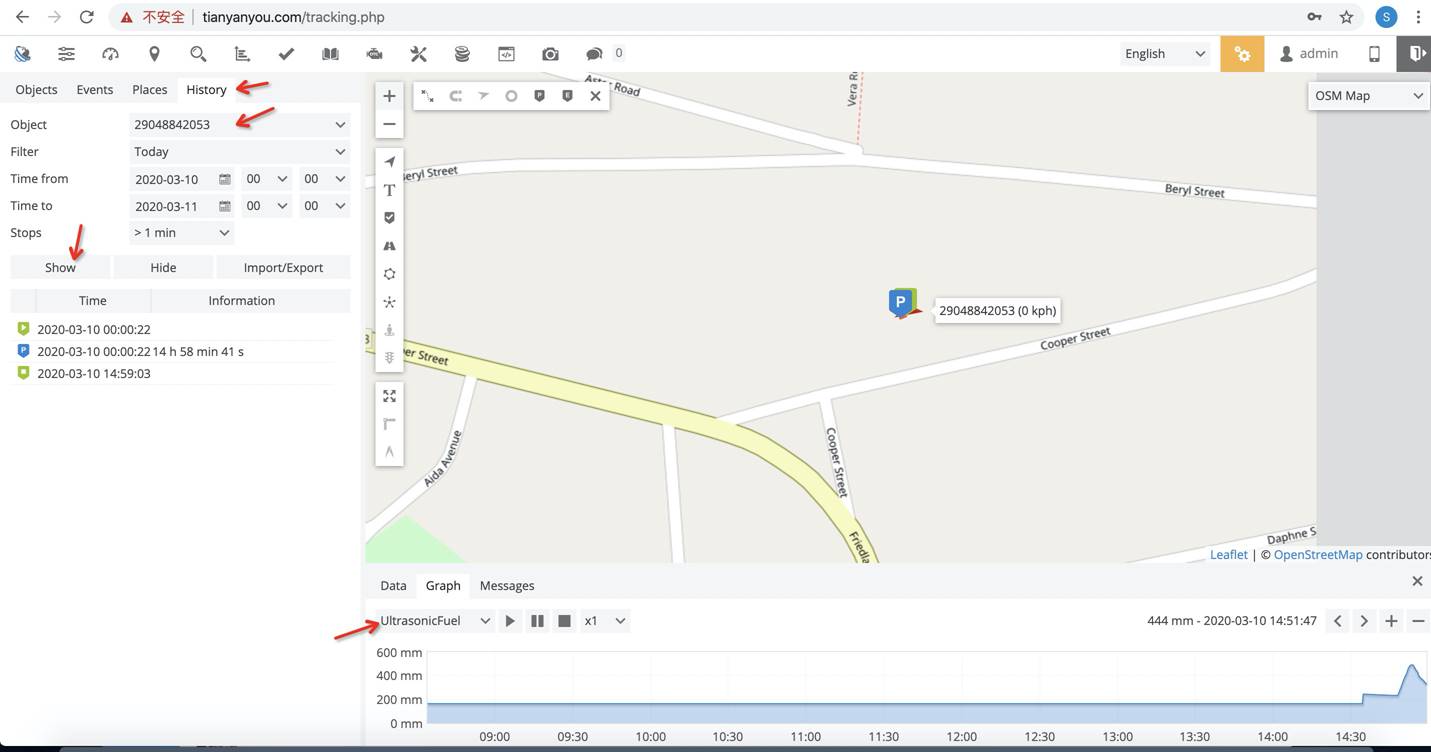
Task: Open the logbook book icon
Action: (330, 54)
